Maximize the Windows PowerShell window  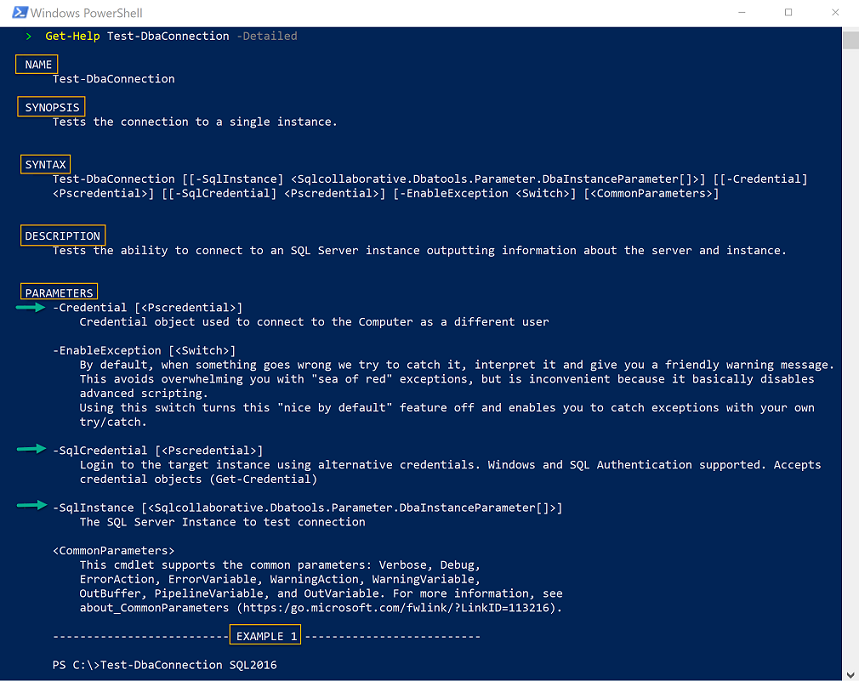click(x=788, y=12)
